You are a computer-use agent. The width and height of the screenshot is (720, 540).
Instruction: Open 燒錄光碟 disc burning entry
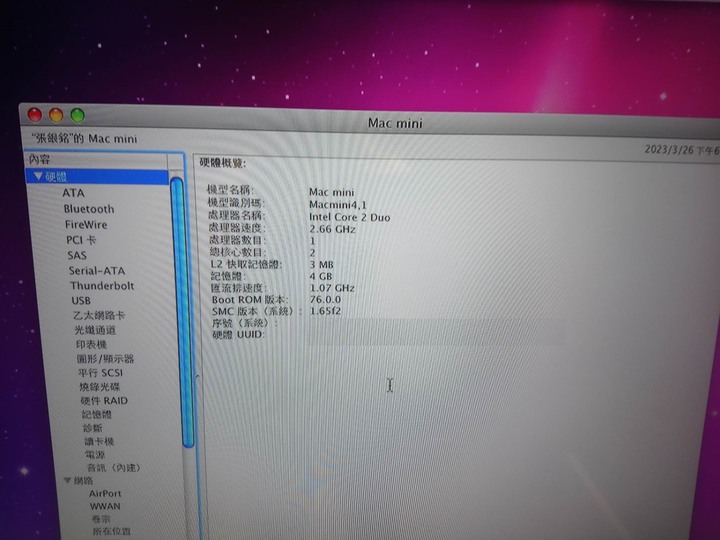coord(100,387)
